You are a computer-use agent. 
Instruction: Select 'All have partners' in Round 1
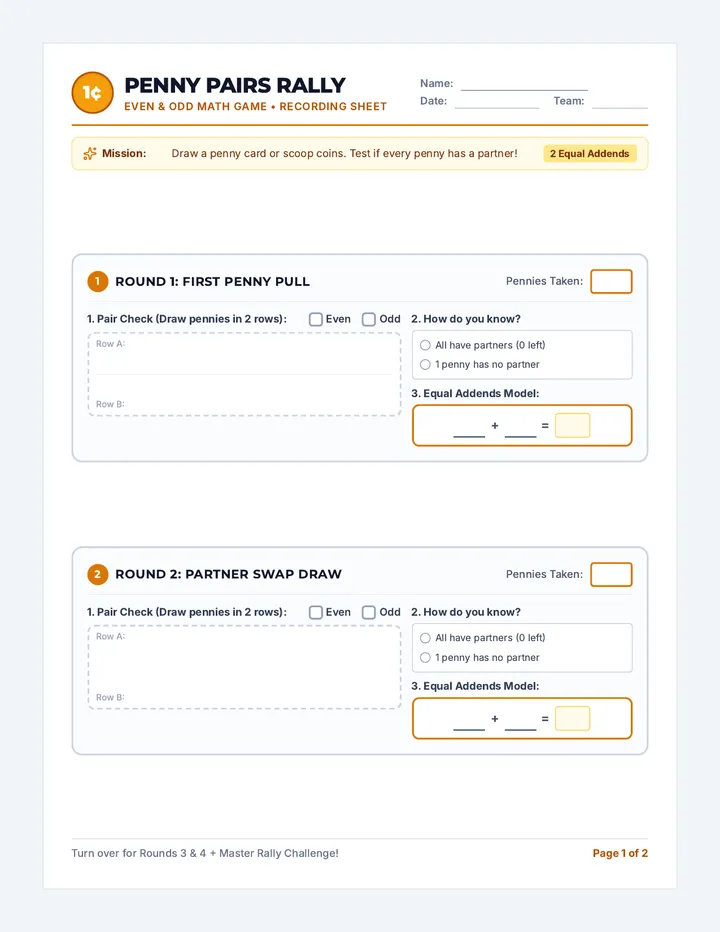pyautogui.click(x=425, y=345)
